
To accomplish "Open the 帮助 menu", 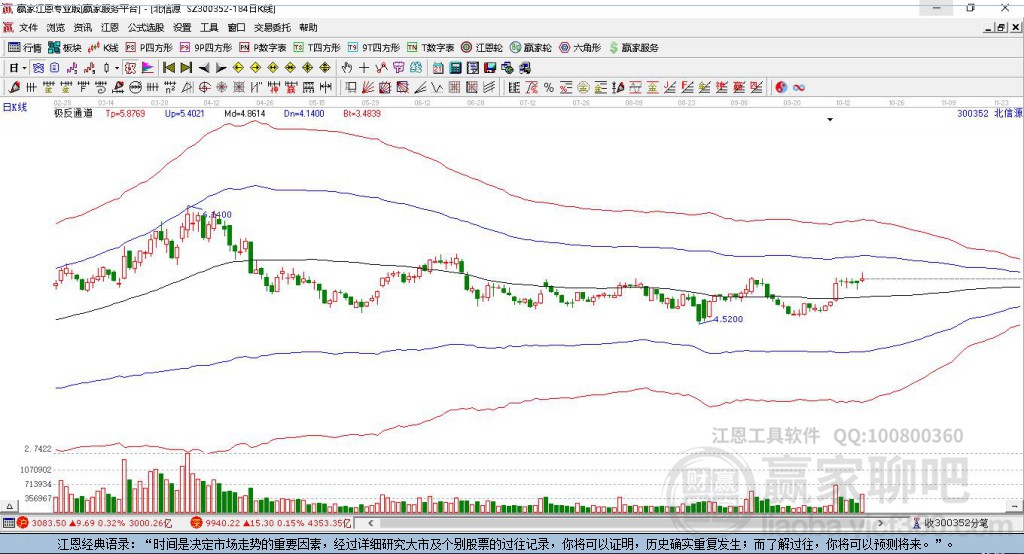I will [x=308, y=27].
